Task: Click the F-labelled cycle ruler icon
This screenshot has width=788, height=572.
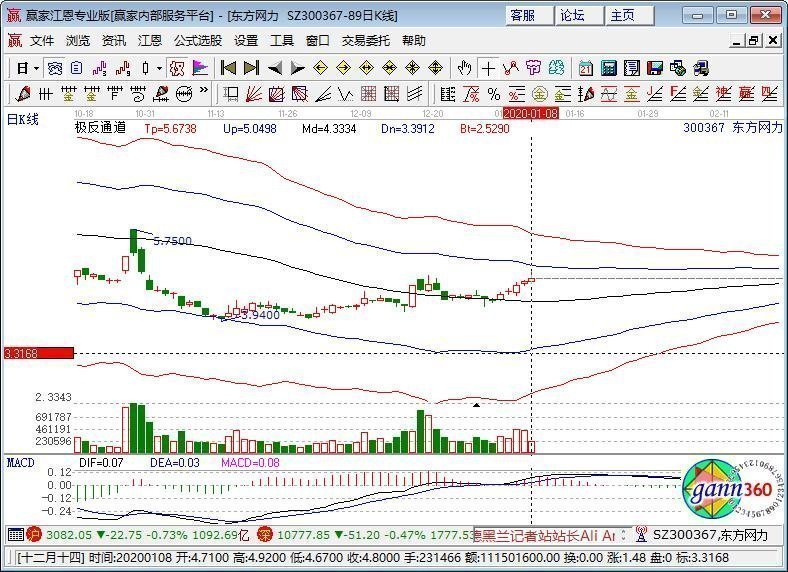Action: coord(115,94)
